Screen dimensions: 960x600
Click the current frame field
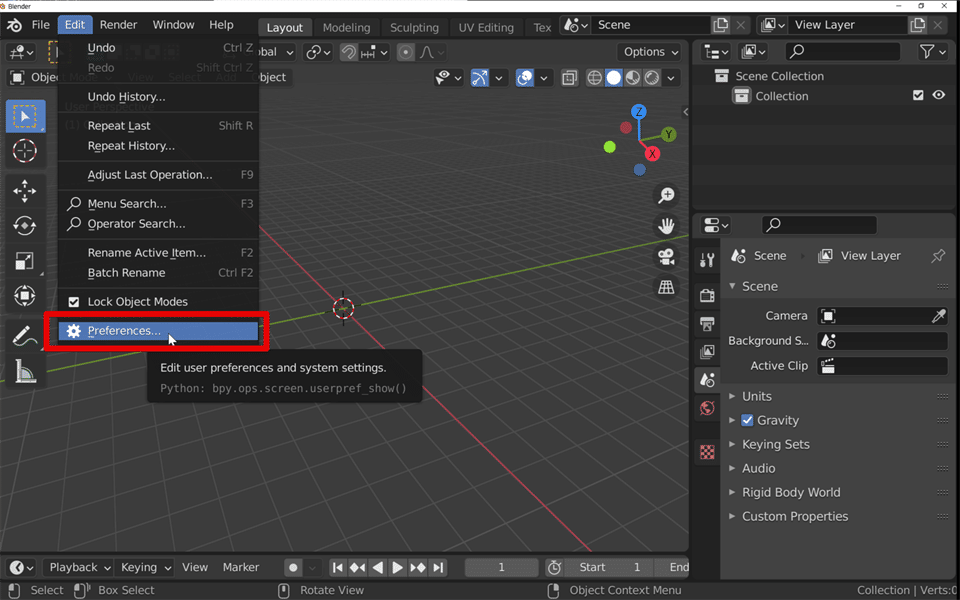(501, 568)
